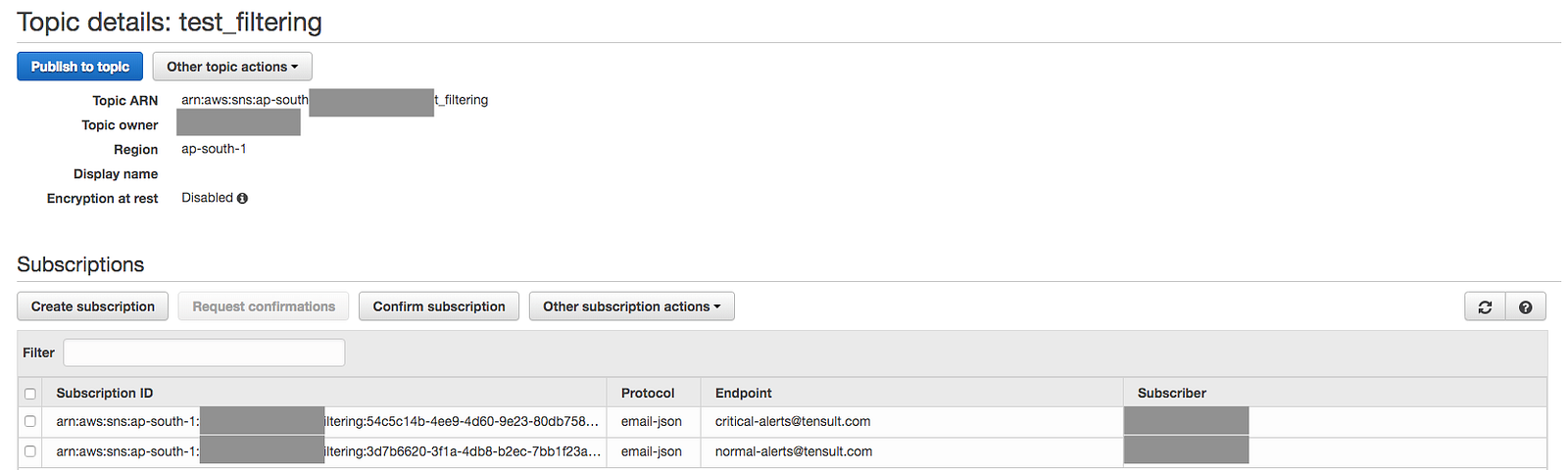The image size is (1568, 470).
Task: Click the refresh subscriptions icon
Action: pyautogui.click(x=1485, y=306)
